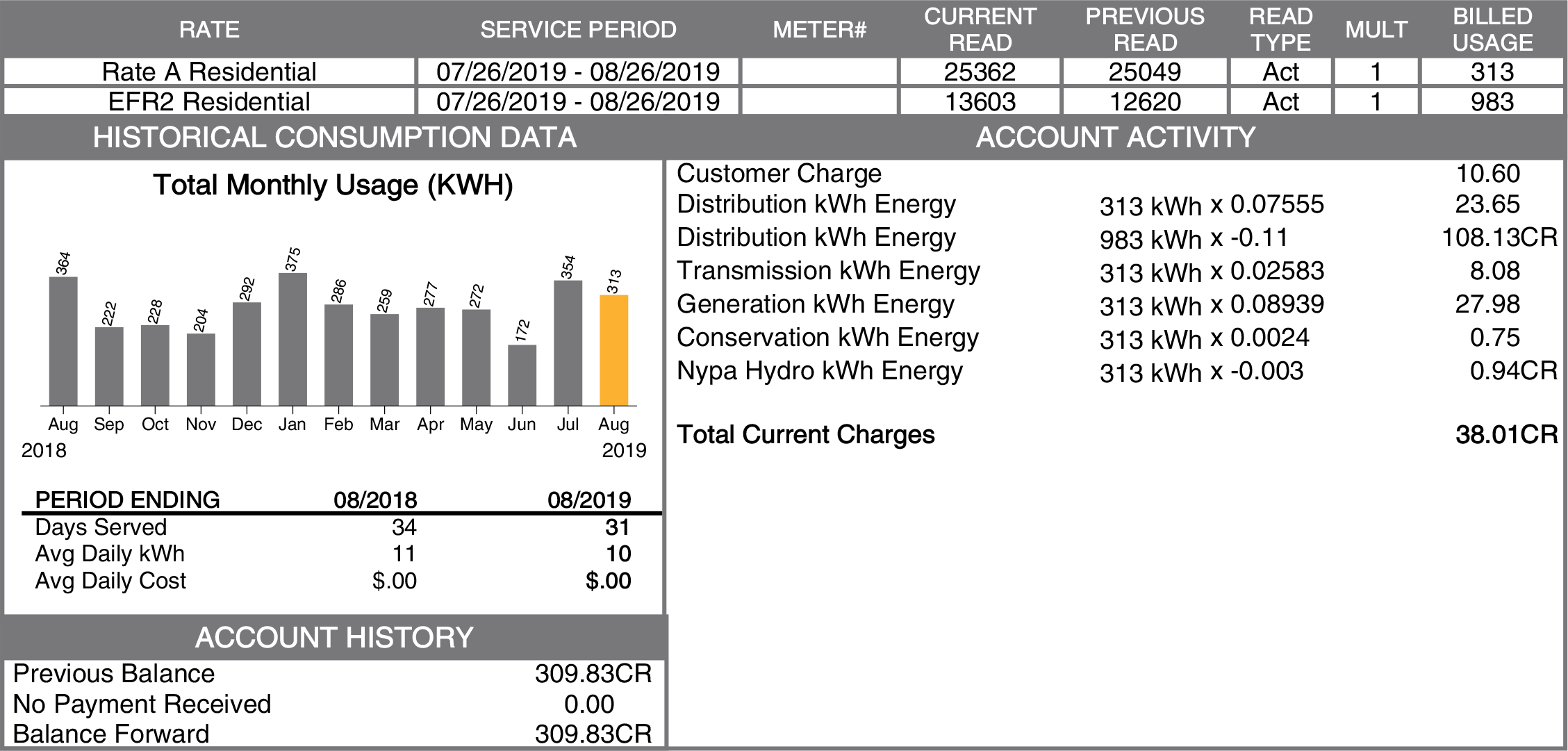
Task: Click the Jan bar labeled 375
Action: (x=292, y=339)
